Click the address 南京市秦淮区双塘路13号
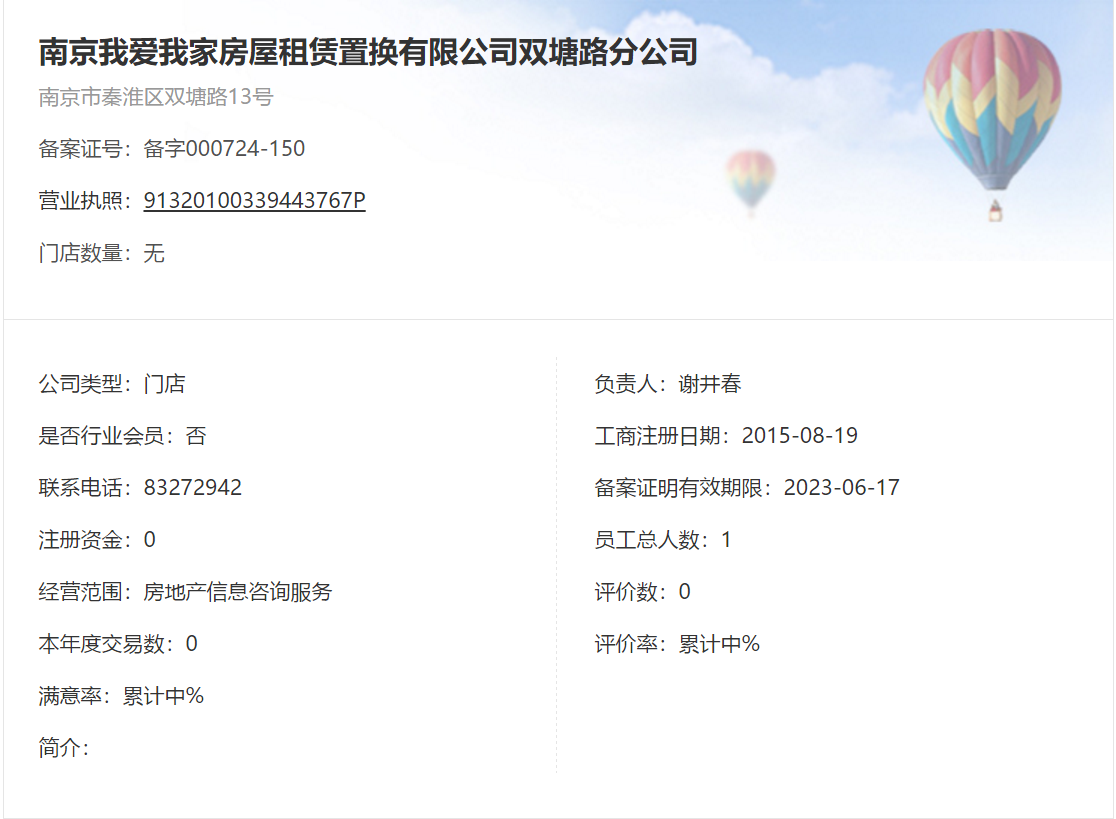 click(x=156, y=97)
